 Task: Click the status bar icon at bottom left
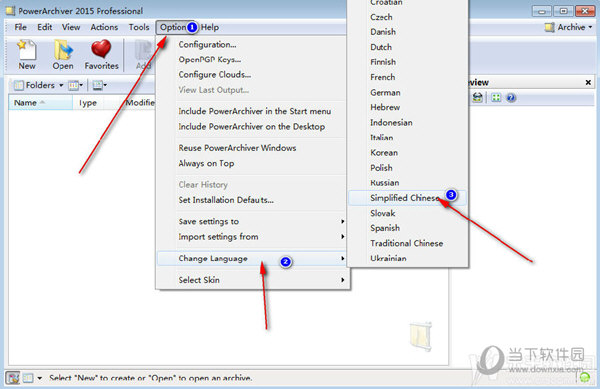[13, 378]
